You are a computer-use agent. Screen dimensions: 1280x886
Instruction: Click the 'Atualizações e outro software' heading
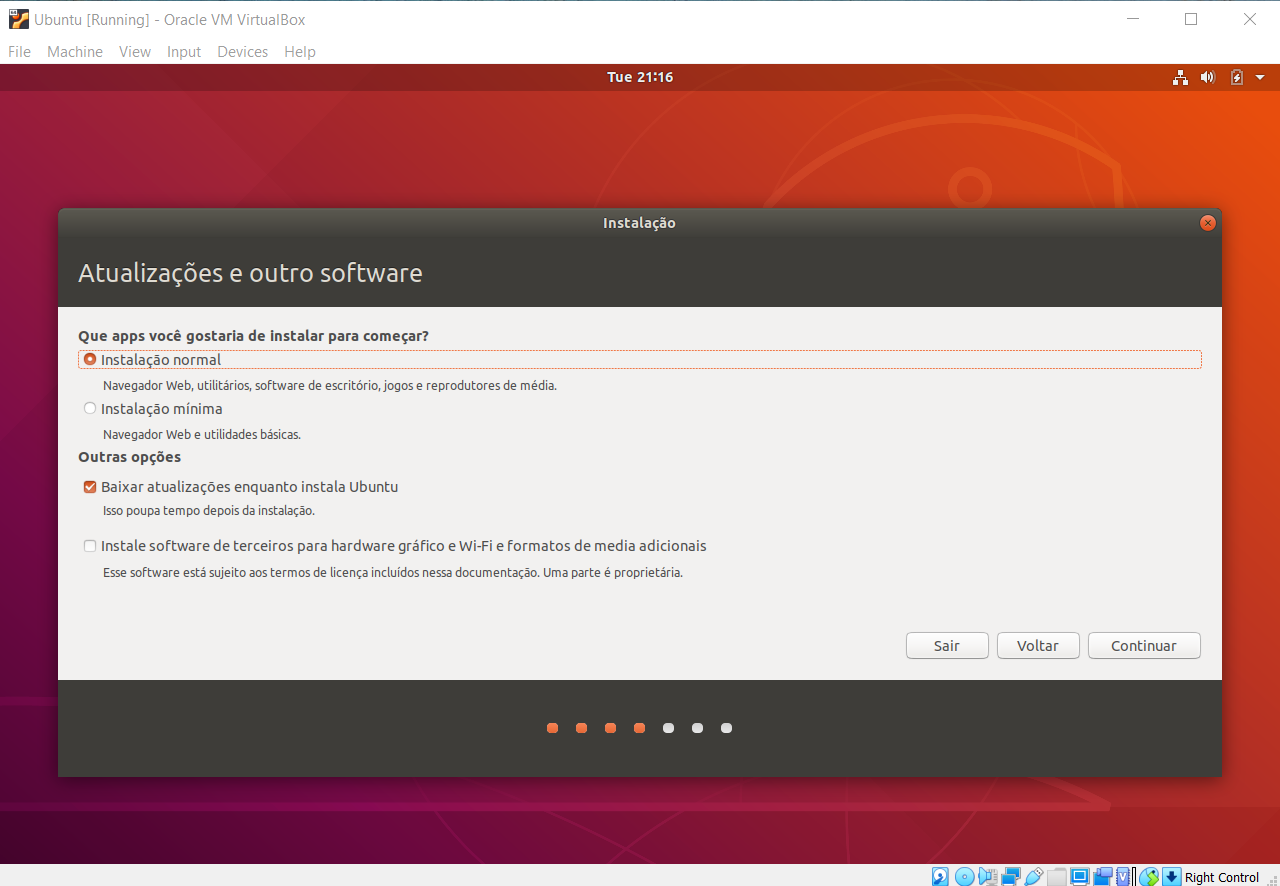click(x=250, y=272)
